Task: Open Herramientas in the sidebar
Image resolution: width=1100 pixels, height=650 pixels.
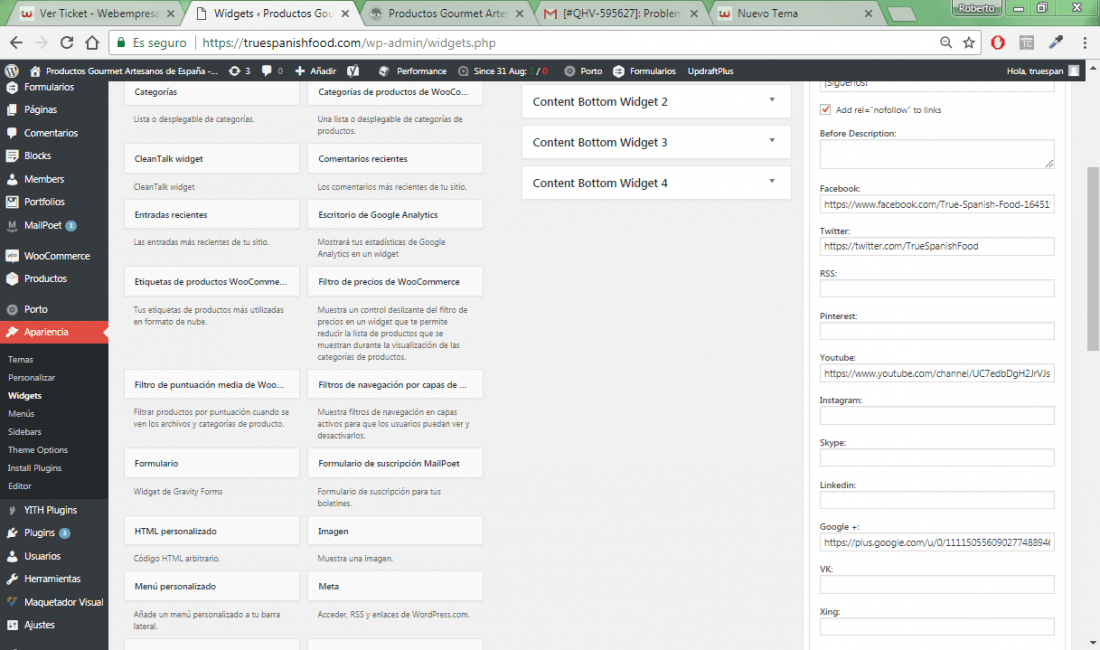Action: [x=54, y=578]
